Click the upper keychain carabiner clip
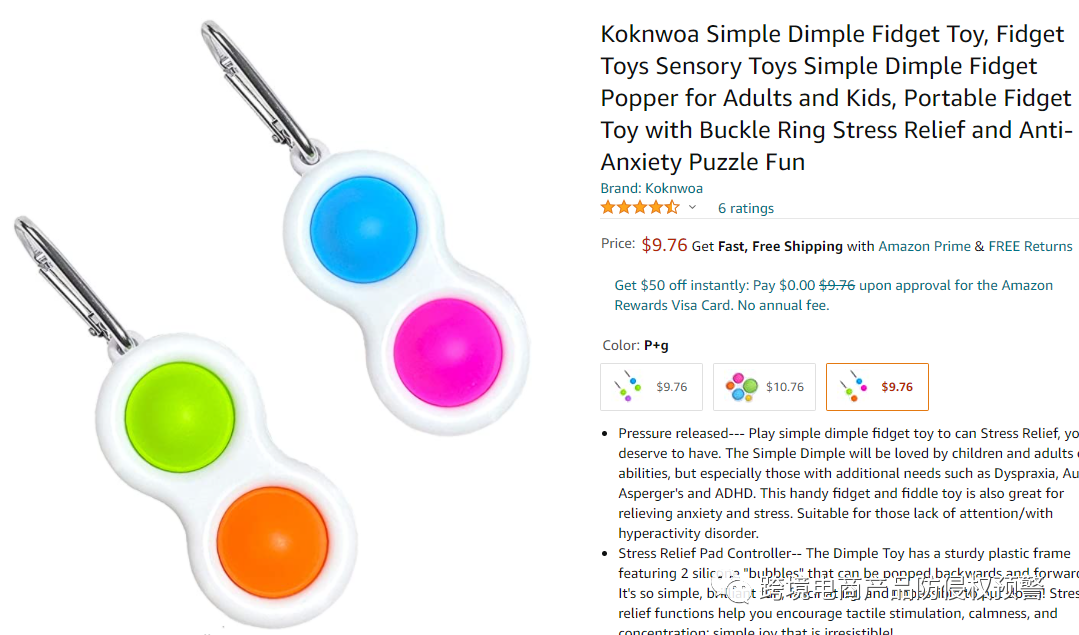 pos(258,92)
